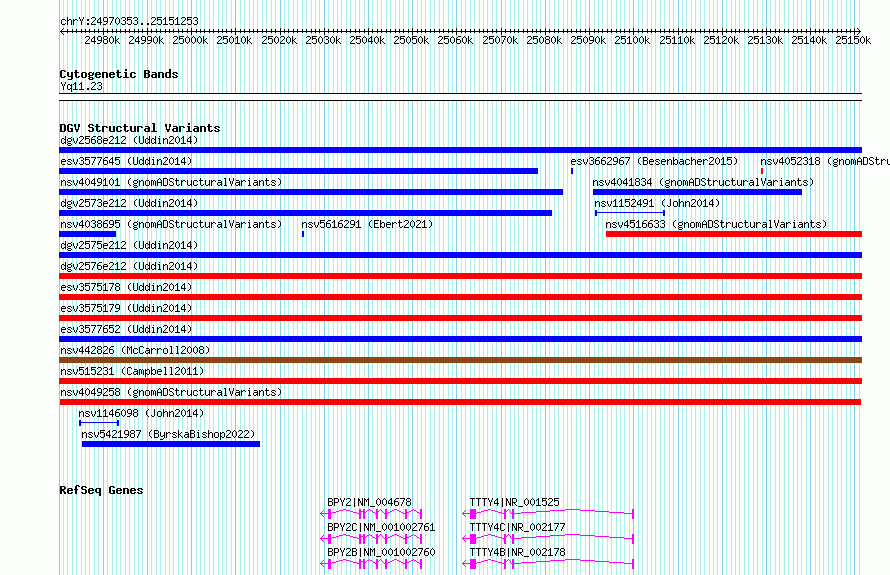890x575 pixels.
Task: Click the blue bar under nsv5421987
Action: 171,444
